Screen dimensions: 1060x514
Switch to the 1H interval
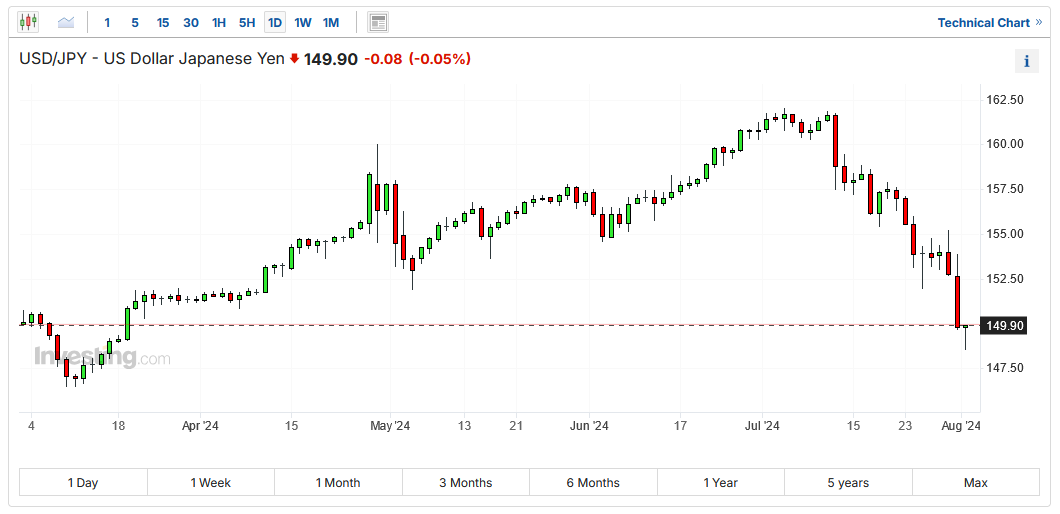click(x=219, y=22)
